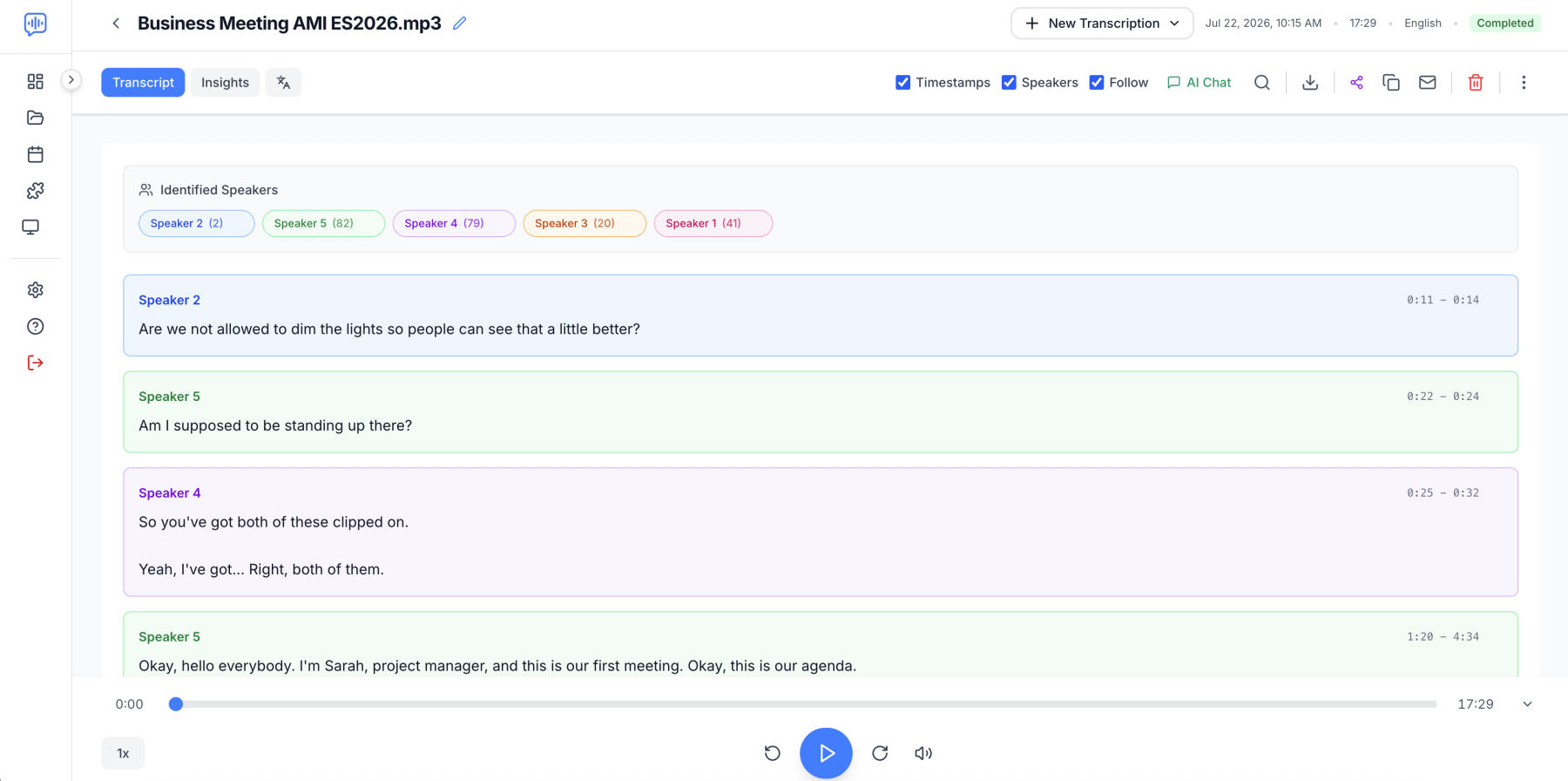Seek on the audio progress track
This screenshot has height=781, width=1568.
tap(802, 704)
